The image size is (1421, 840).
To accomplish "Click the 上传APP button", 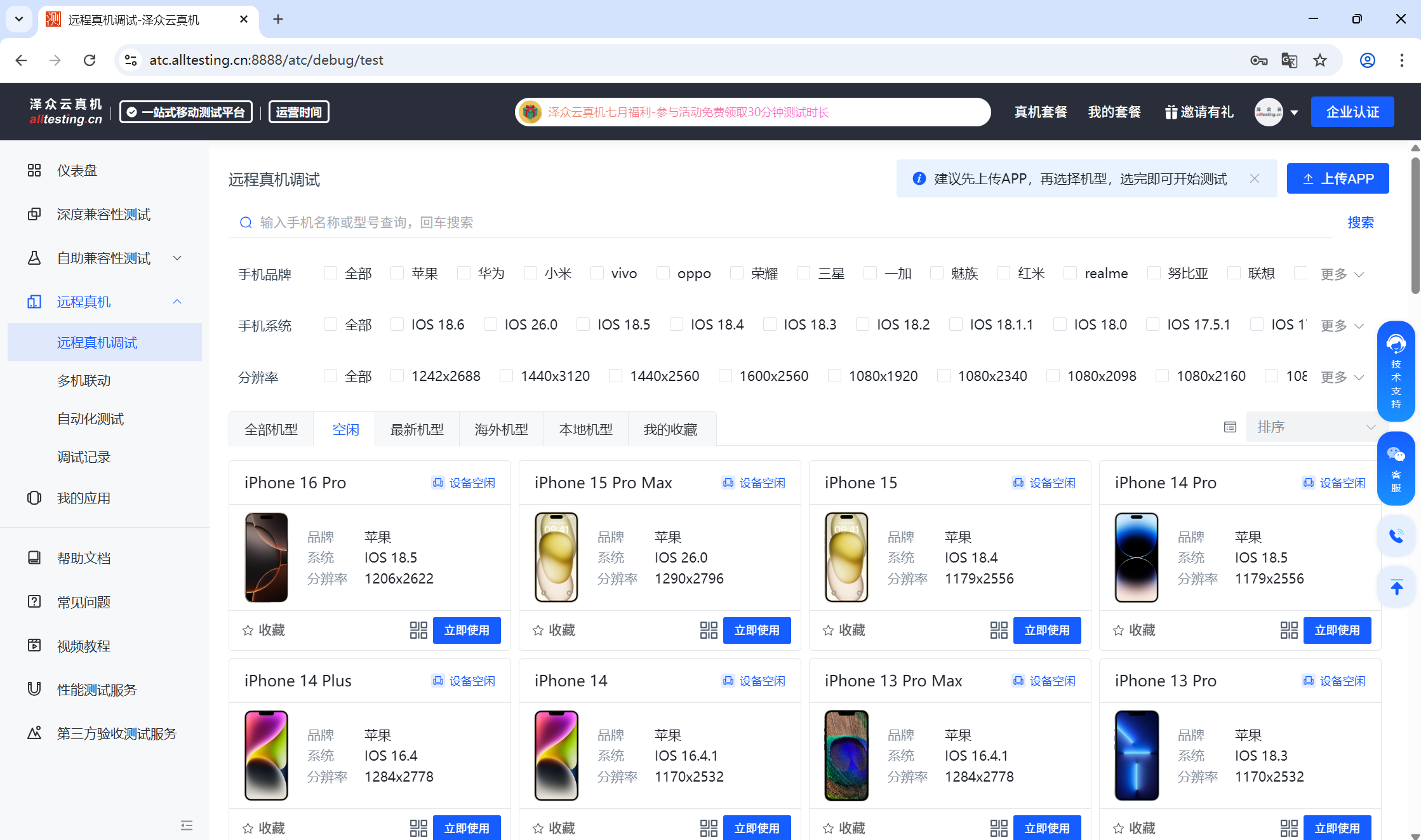I will (1338, 178).
